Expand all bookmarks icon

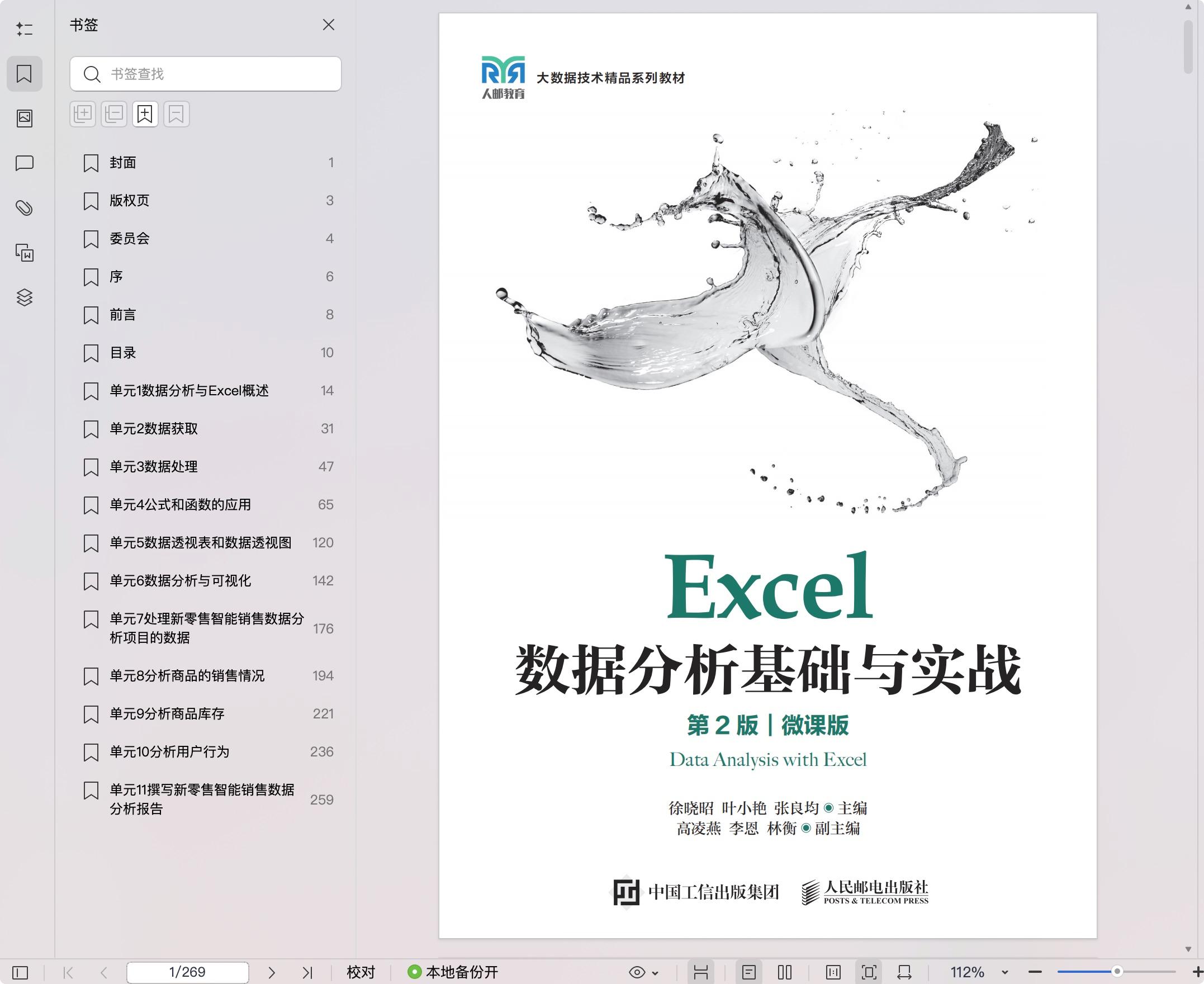click(83, 114)
